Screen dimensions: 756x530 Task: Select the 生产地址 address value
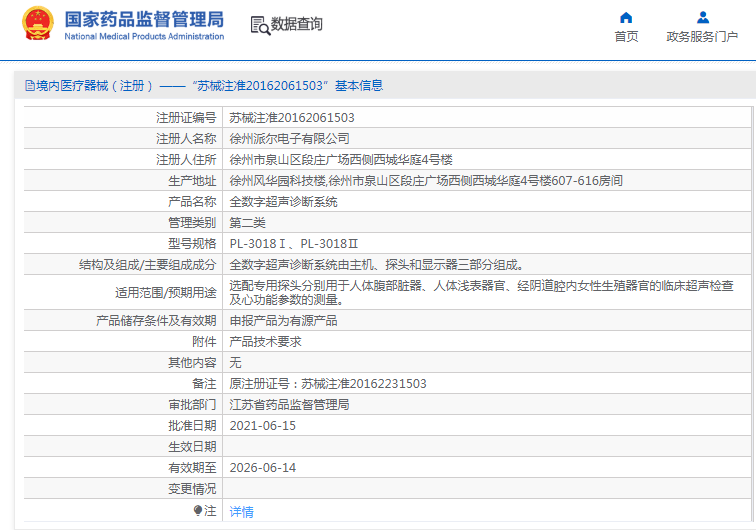tap(426, 181)
